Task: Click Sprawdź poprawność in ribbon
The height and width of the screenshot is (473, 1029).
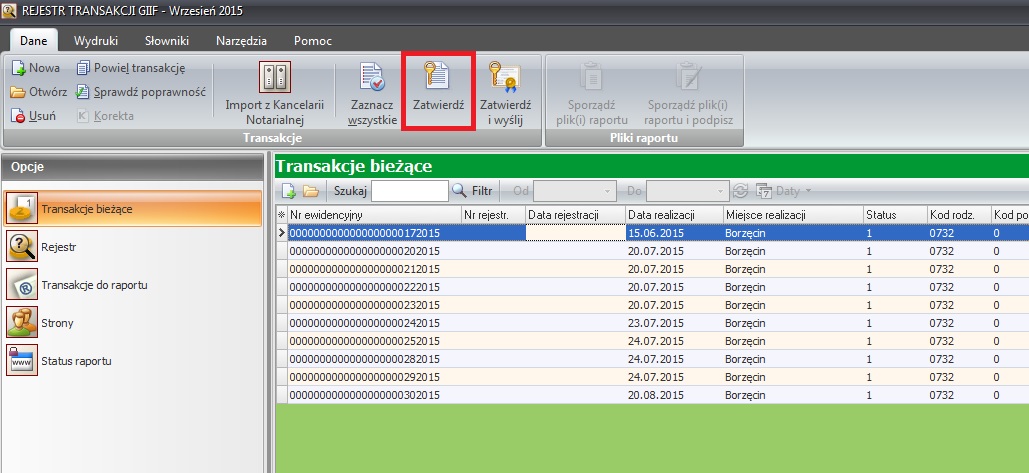Action: (x=140, y=92)
